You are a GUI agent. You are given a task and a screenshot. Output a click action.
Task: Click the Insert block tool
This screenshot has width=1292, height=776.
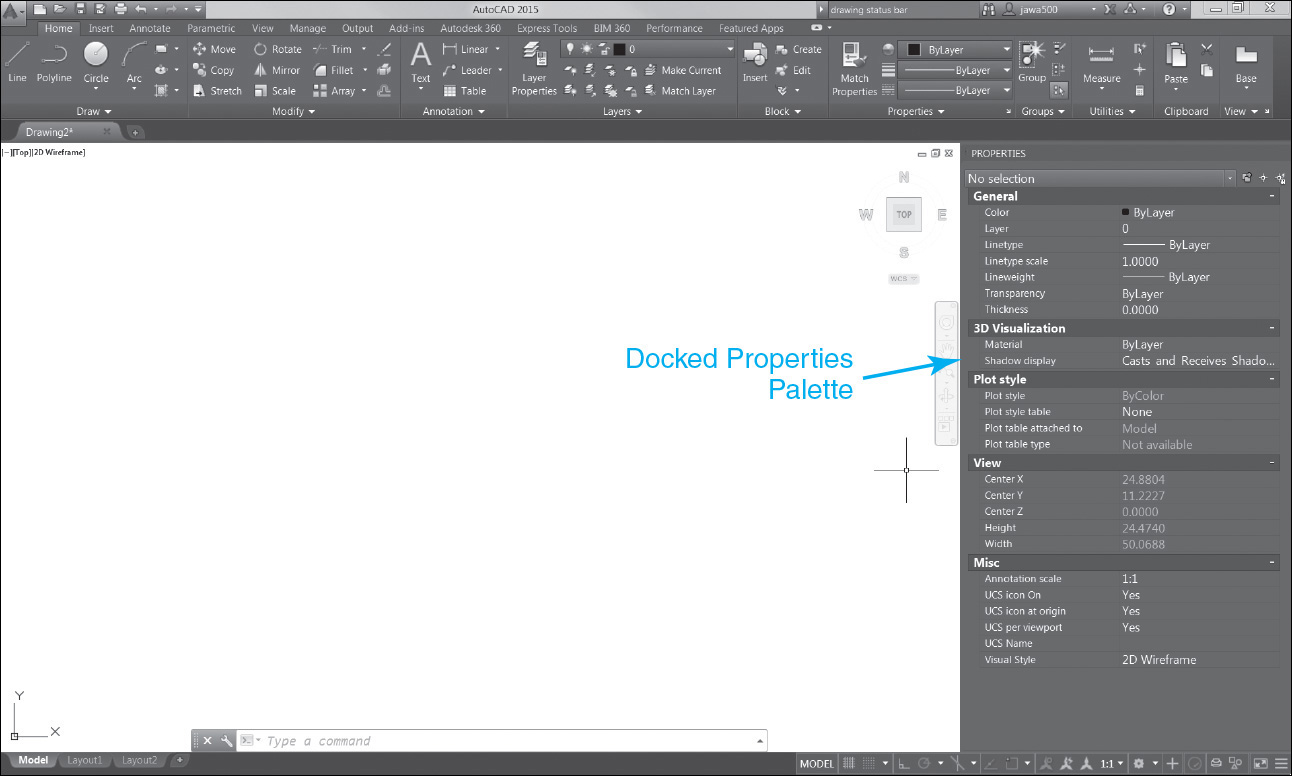click(755, 63)
